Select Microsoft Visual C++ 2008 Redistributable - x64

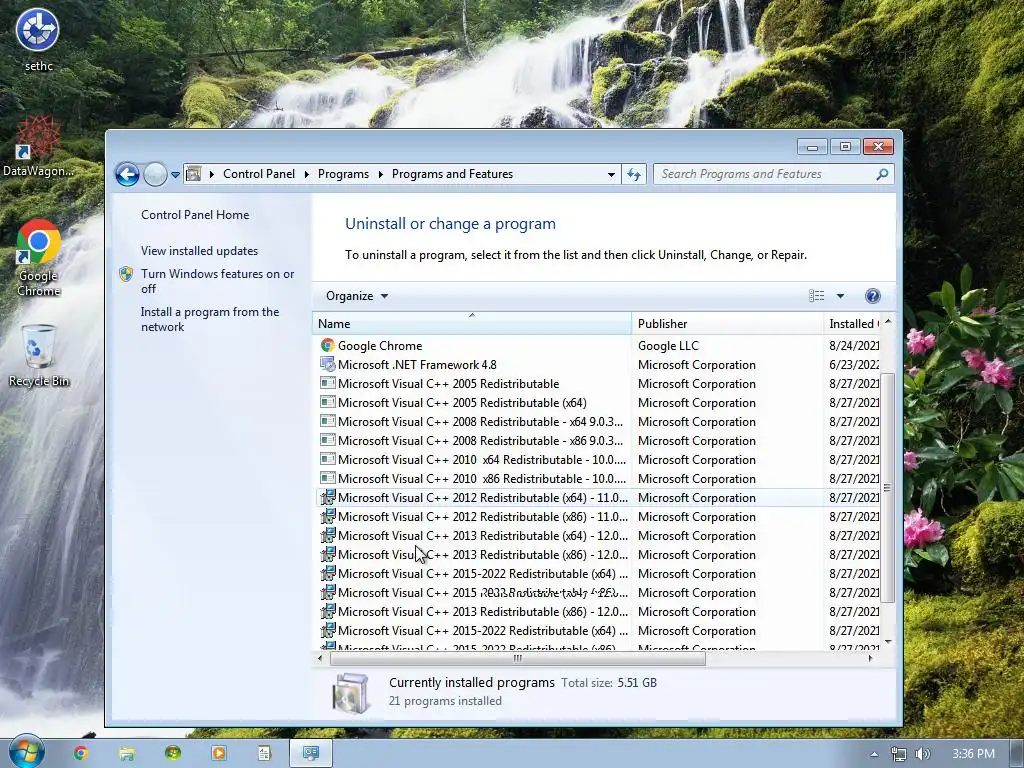click(480, 421)
